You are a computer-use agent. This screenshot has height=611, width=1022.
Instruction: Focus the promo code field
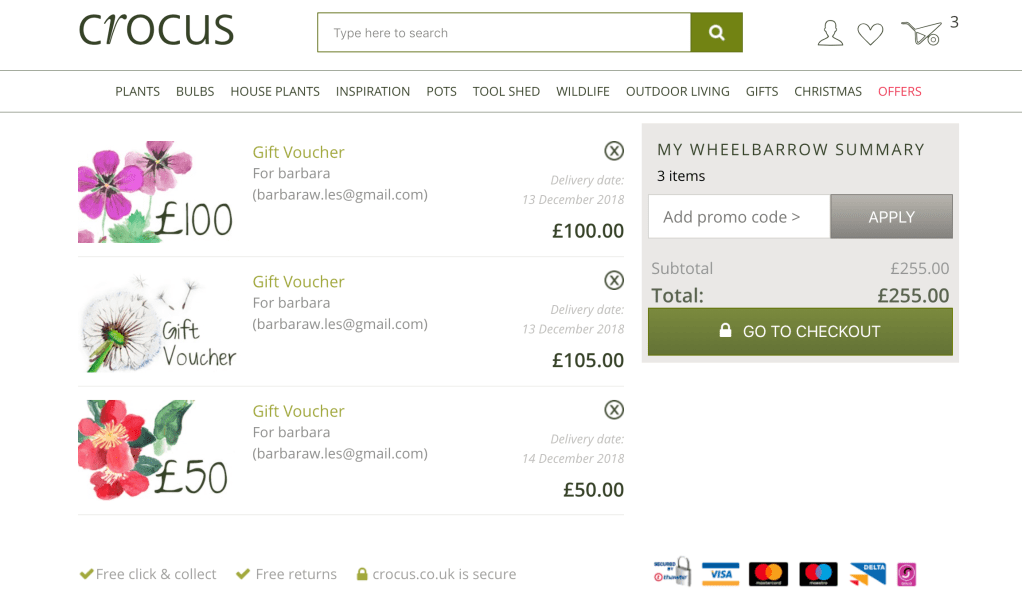[x=739, y=217]
